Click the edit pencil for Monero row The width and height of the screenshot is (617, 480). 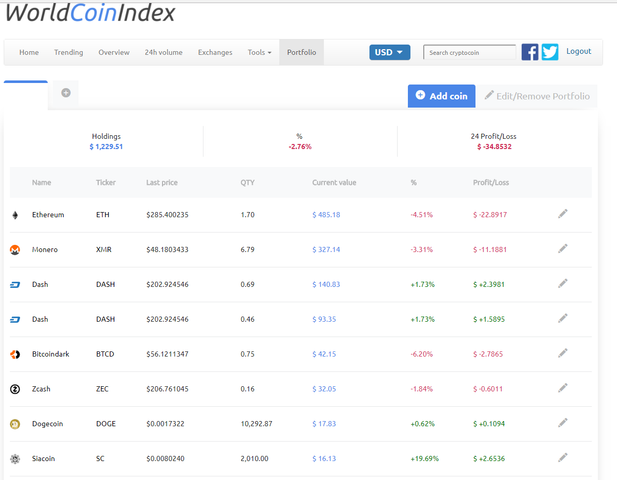[563, 249]
